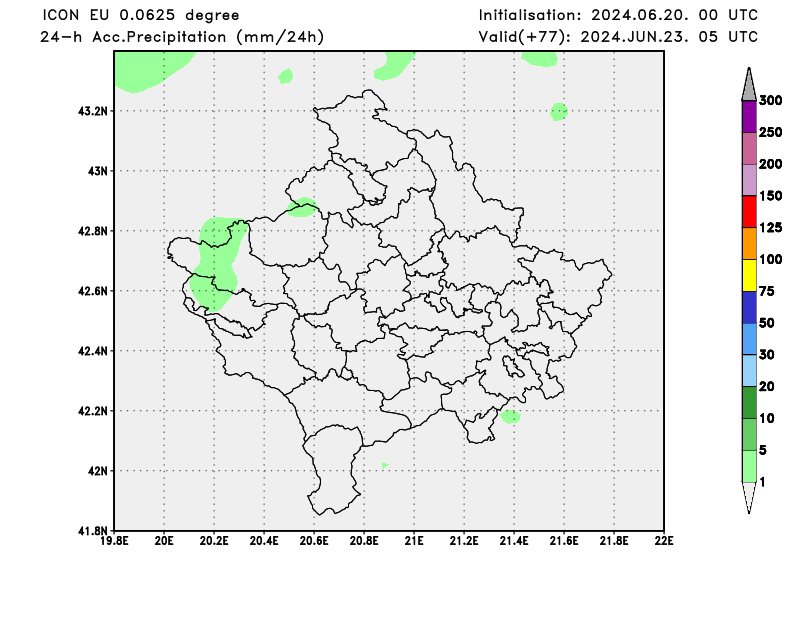Click the precipitation patch on the border near 20.6E
Image resolution: width=800 pixels, height=618 pixels.
pos(302,207)
